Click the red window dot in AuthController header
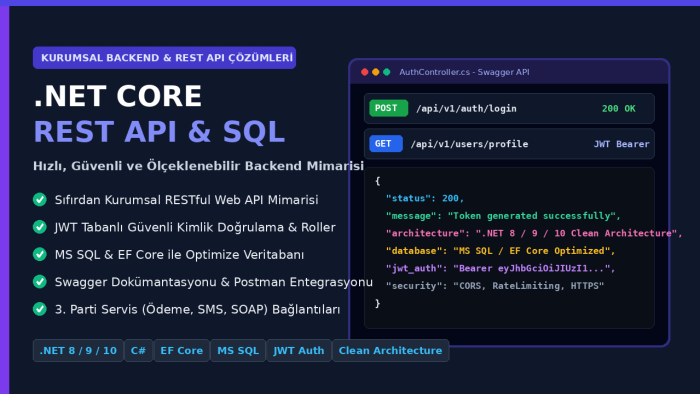The height and width of the screenshot is (394, 700). [x=364, y=72]
